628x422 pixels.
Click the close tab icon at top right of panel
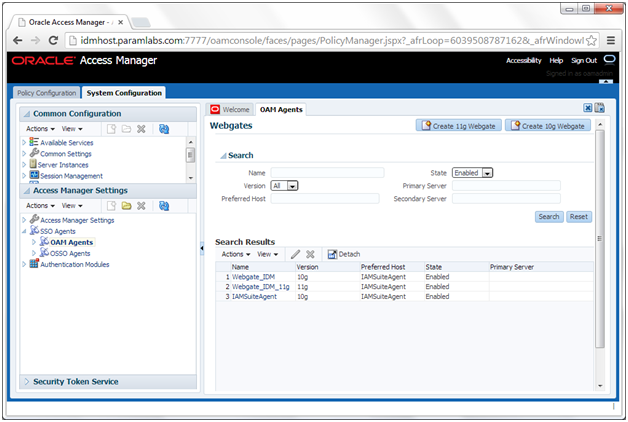[588, 108]
